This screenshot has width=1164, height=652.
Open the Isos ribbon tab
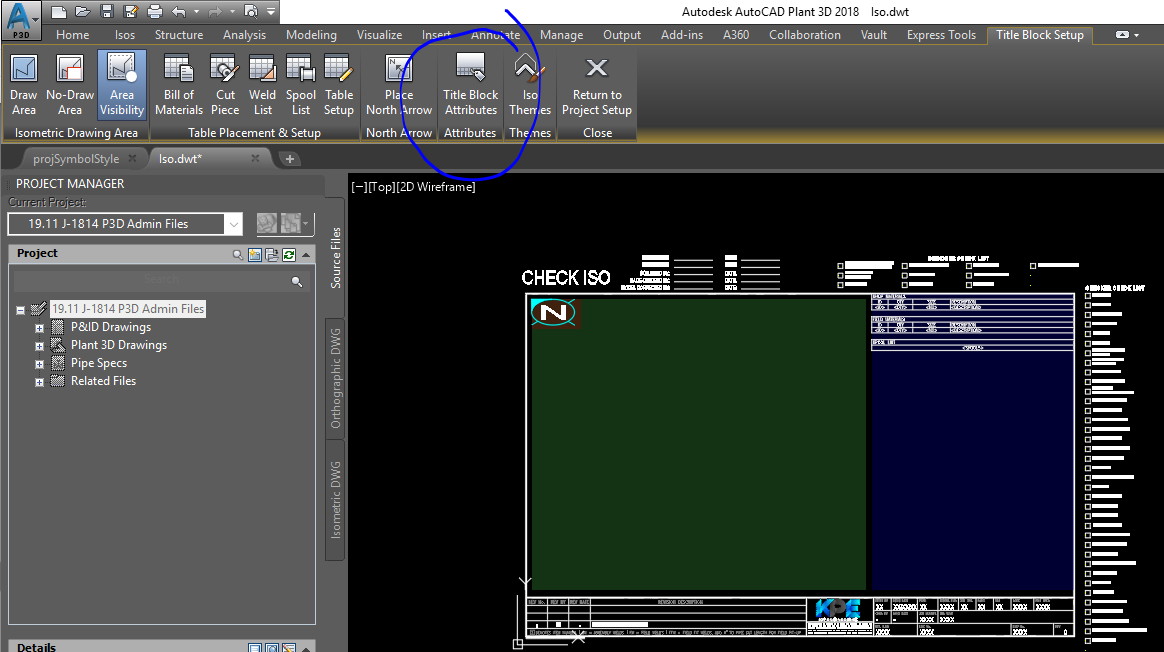(x=125, y=35)
